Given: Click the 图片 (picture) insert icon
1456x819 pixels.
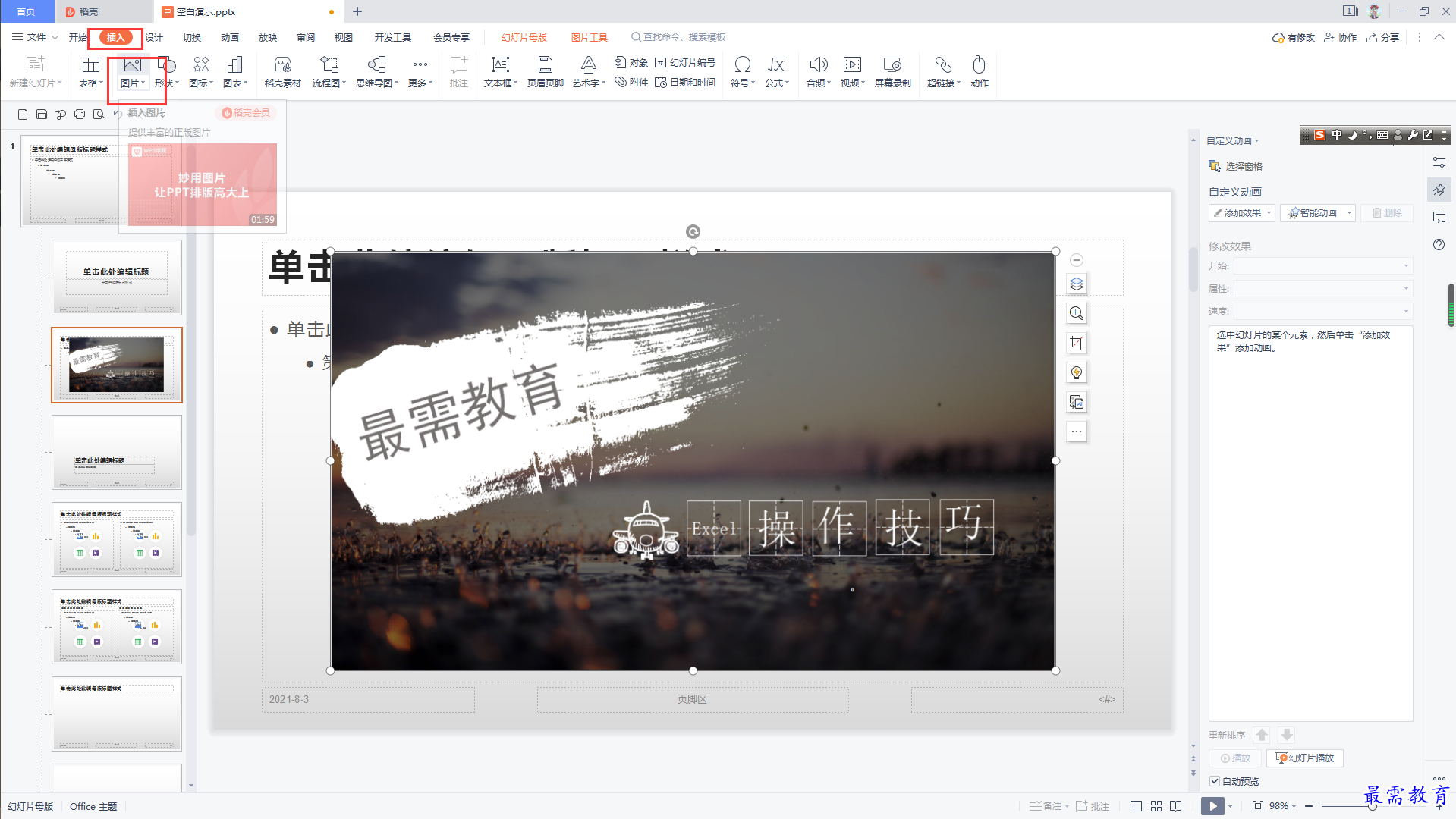Looking at the screenshot, I should click(132, 64).
